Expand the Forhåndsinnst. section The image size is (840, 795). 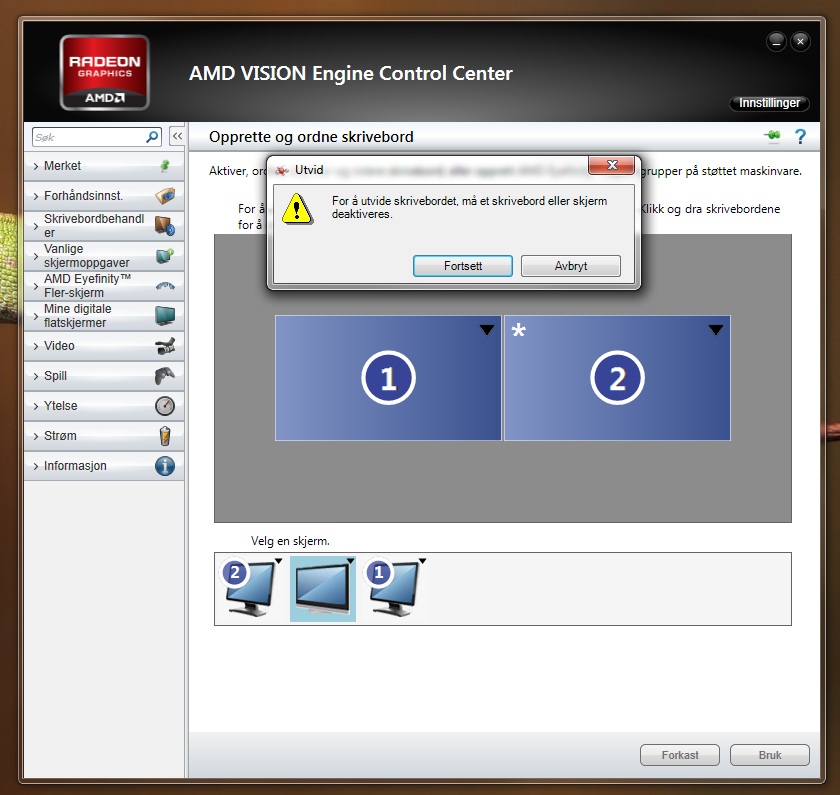(x=104, y=196)
